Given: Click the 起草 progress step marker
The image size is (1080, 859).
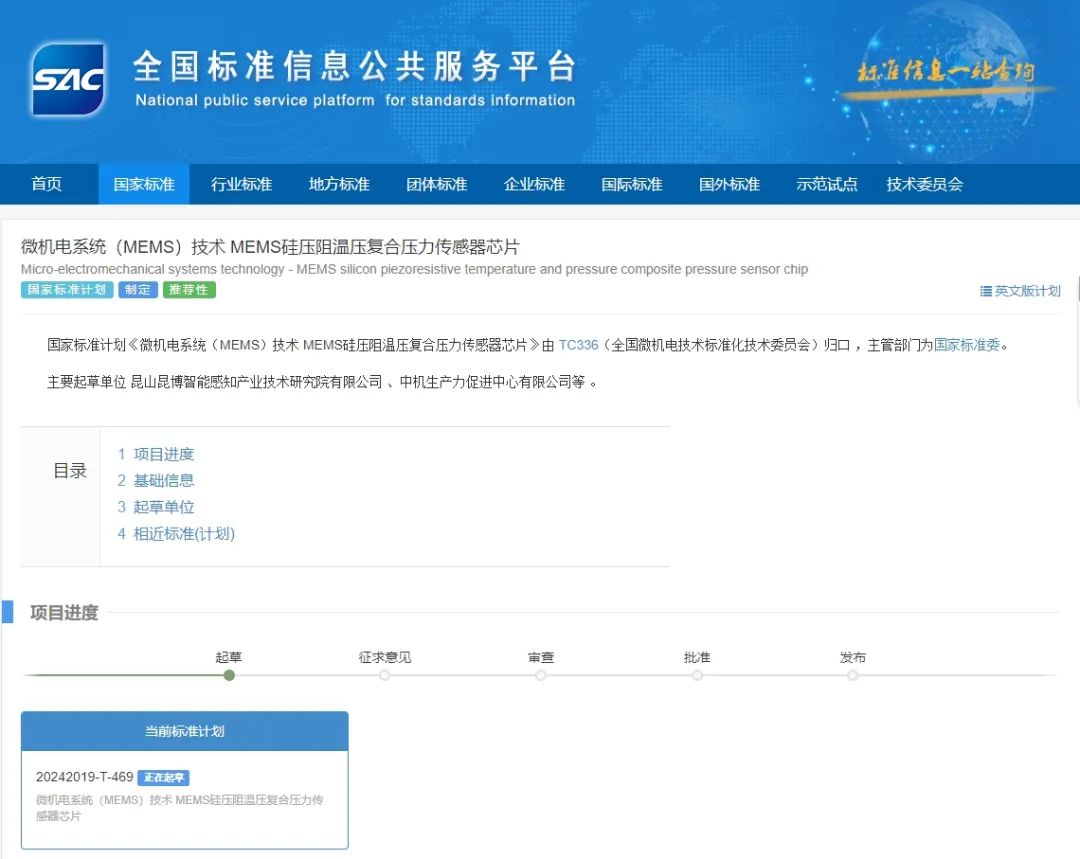Looking at the screenshot, I should click(229, 675).
